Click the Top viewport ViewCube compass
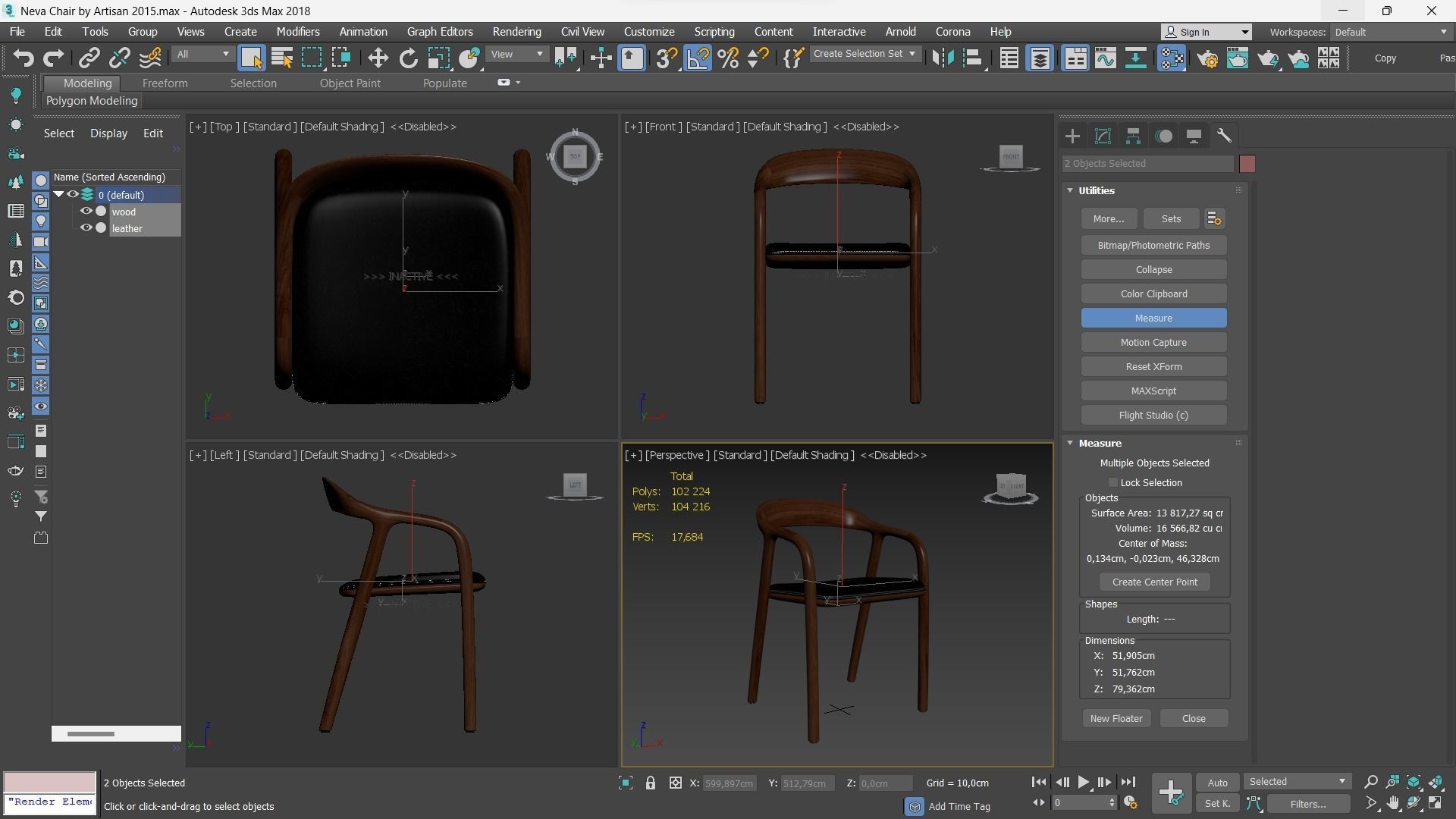The image size is (1456, 819). click(575, 157)
